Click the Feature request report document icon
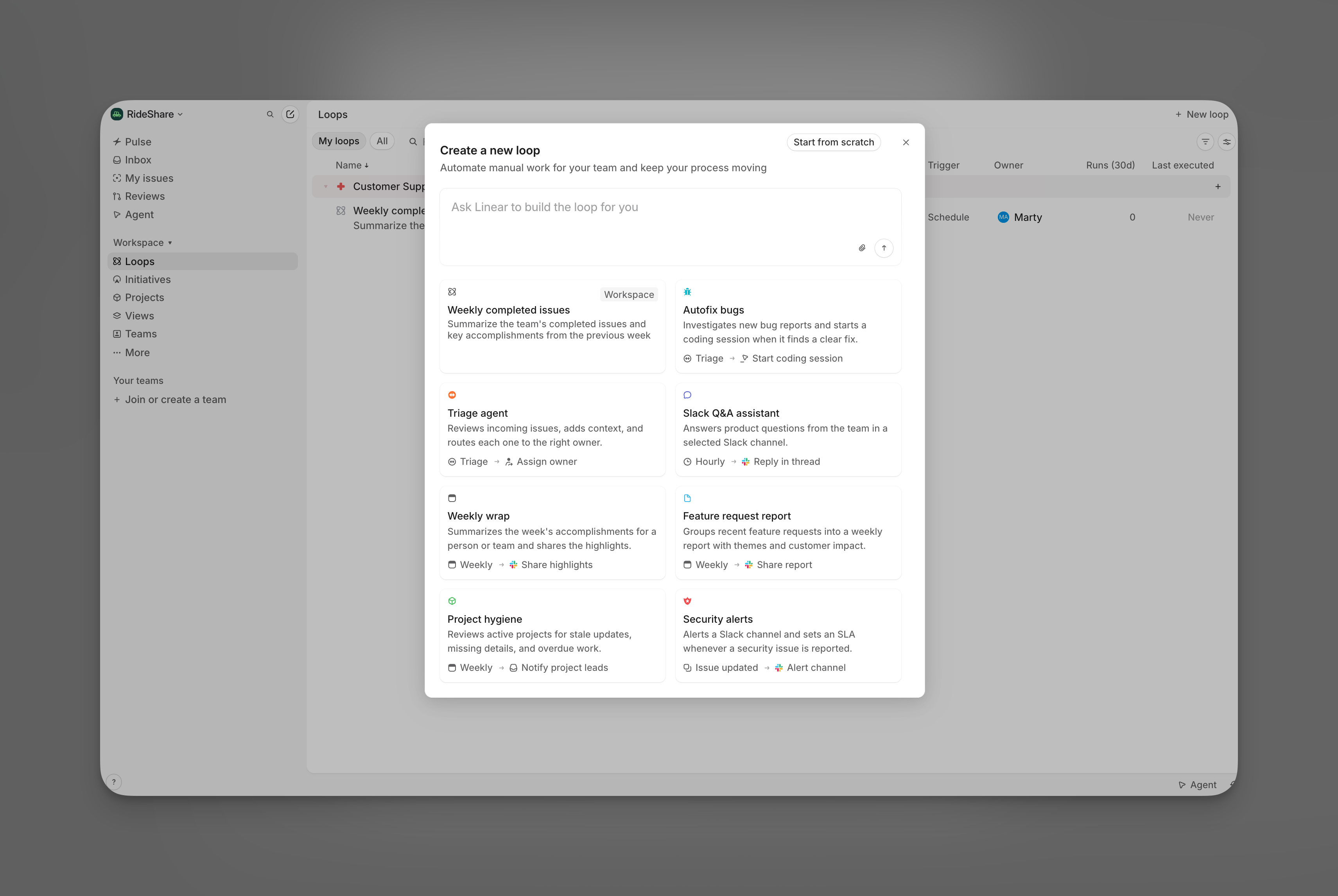This screenshot has height=896, width=1338. point(688,498)
